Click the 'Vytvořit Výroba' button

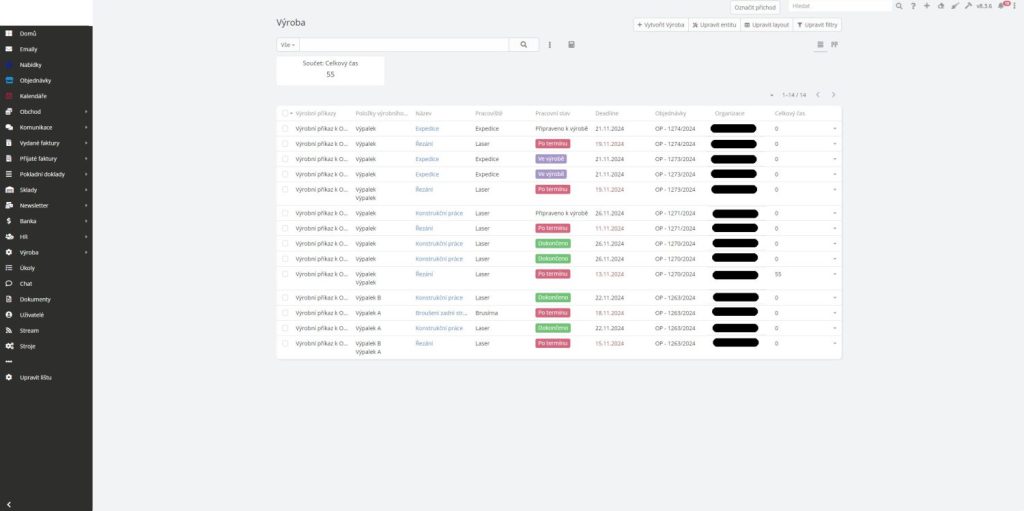point(660,25)
